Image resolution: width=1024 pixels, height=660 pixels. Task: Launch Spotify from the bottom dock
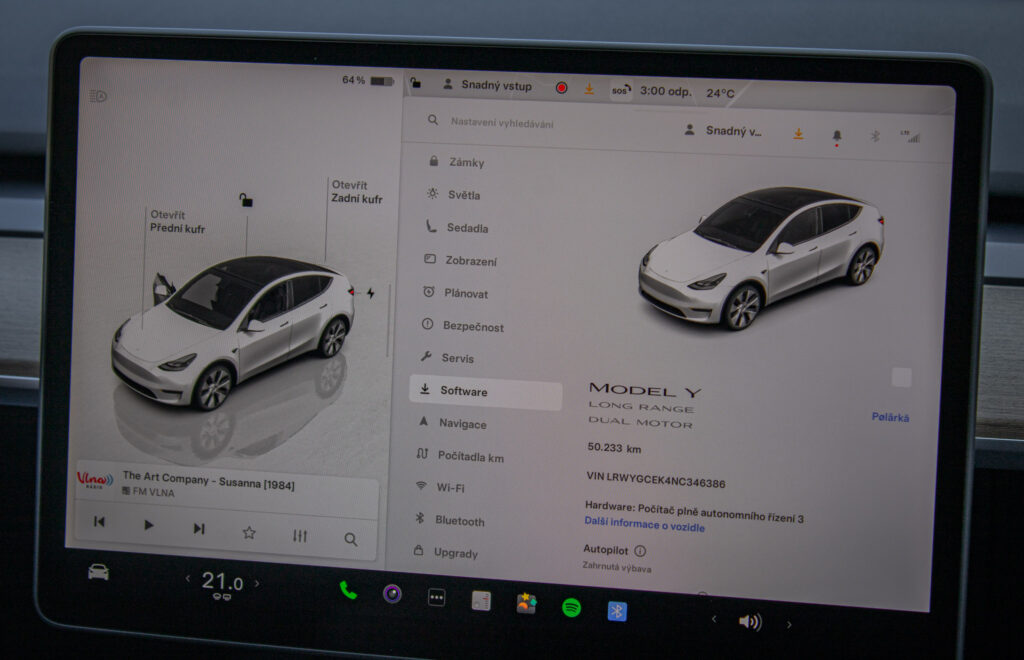click(x=571, y=607)
